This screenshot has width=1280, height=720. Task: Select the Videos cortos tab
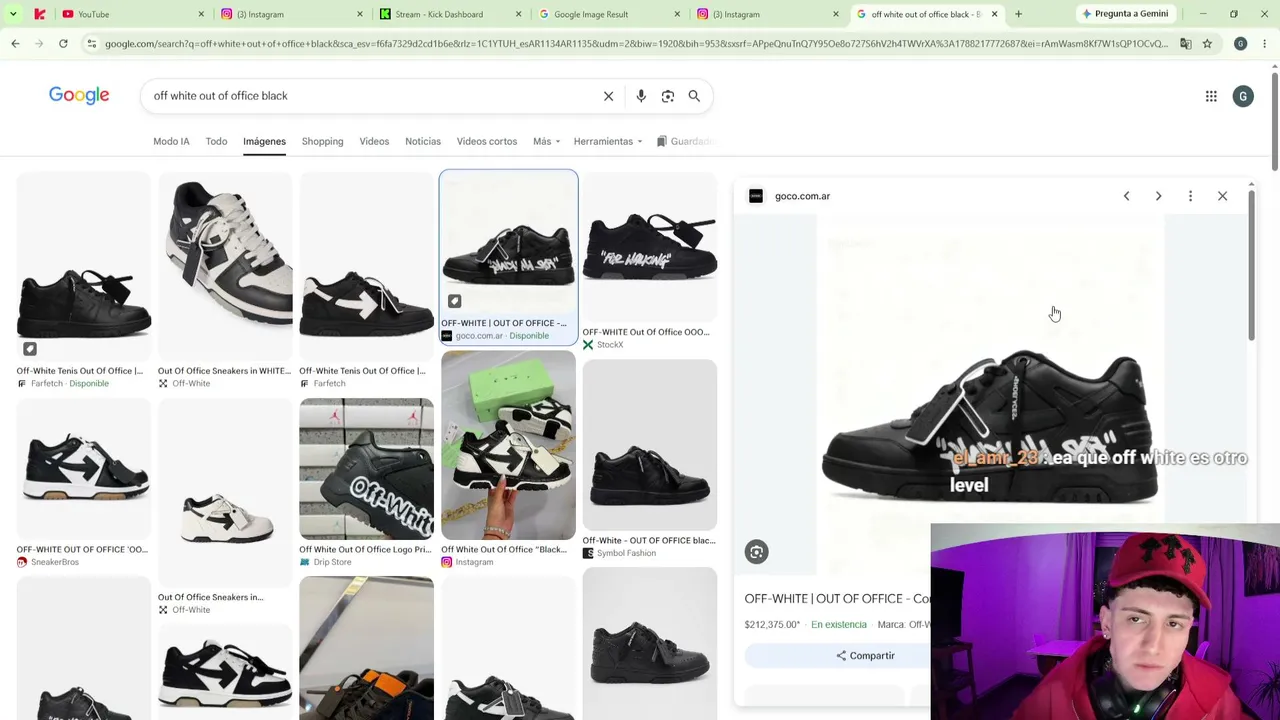pos(487,141)
